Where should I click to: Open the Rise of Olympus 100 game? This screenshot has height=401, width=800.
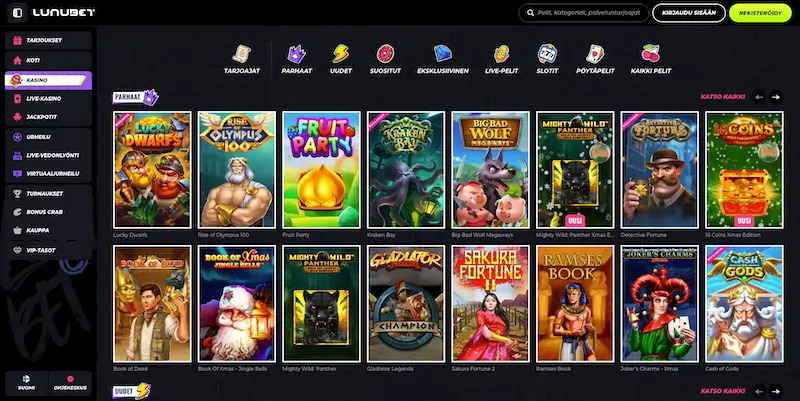[237, 170]
